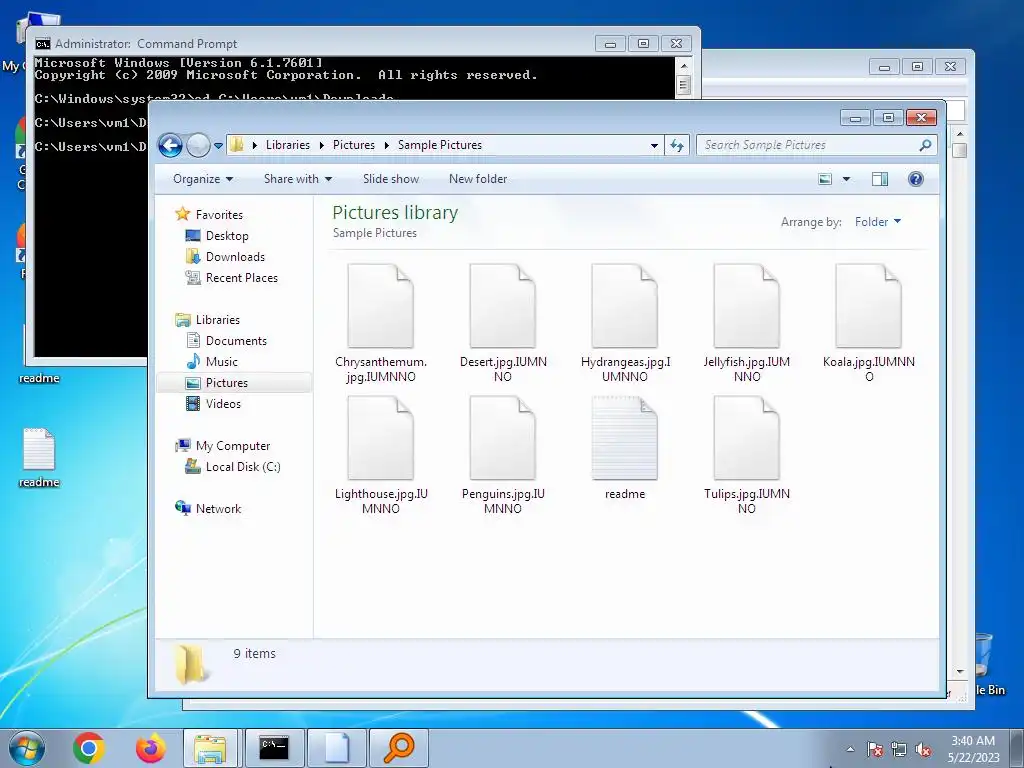Select the Jellyfish.jpg.IUMNNO file

pos(747,323)
